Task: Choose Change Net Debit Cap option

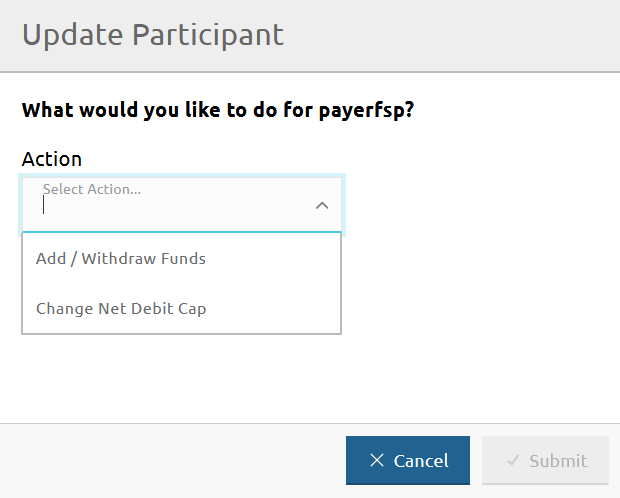Action: pos(121,308)
